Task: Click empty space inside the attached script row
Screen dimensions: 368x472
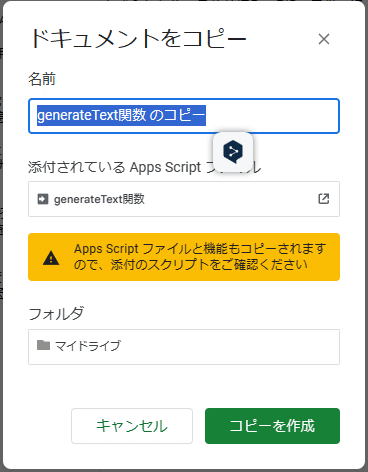Action: 230,199
